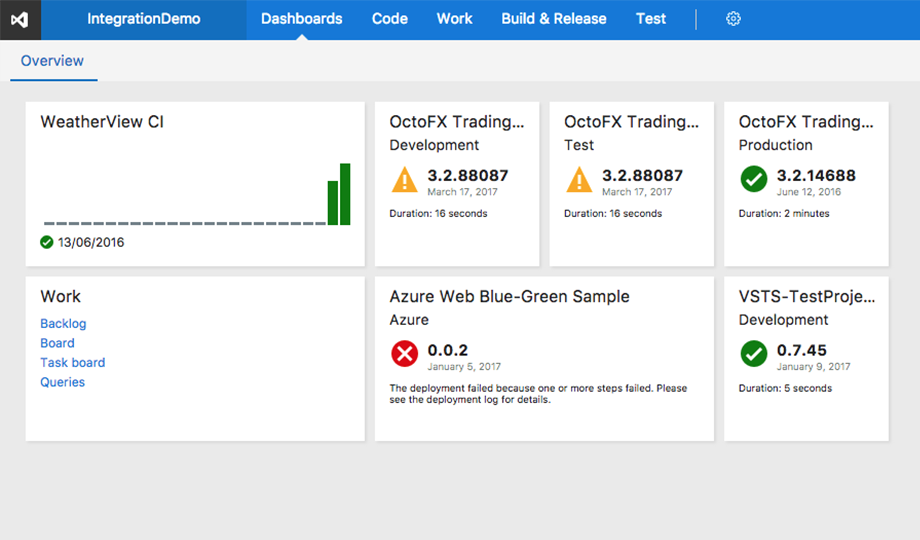
Task: Click the deployment failed message text
Action: tap(538, 394)
